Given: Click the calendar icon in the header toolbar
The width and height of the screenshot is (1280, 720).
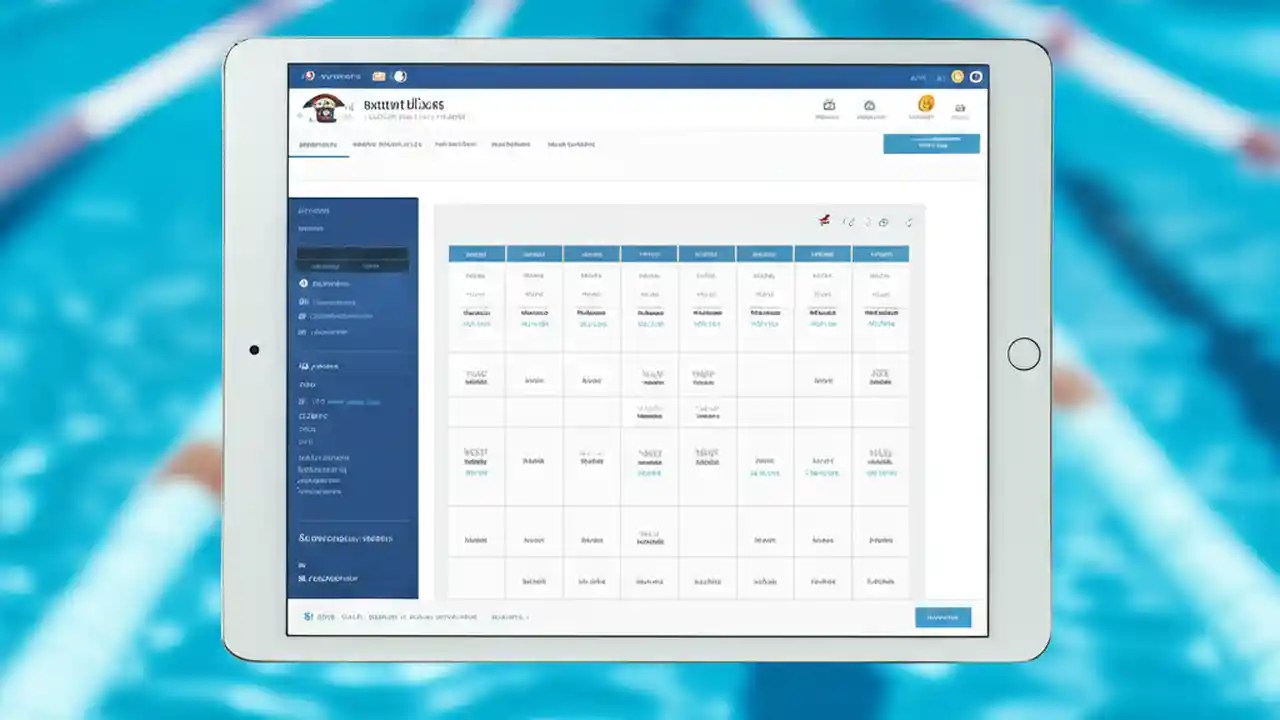Looking at the screenshot, I should tap(829, 105).
